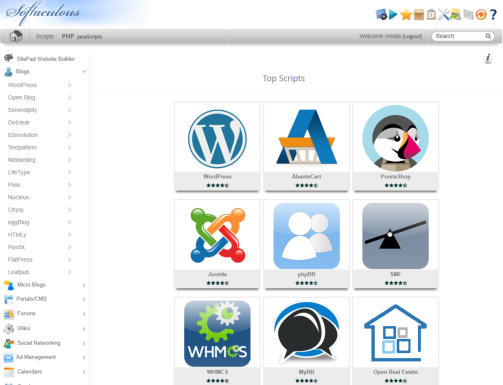This screenshot has height=385, width=503.
Task: Collapse the Blogs category
Action: coord(45,71)
